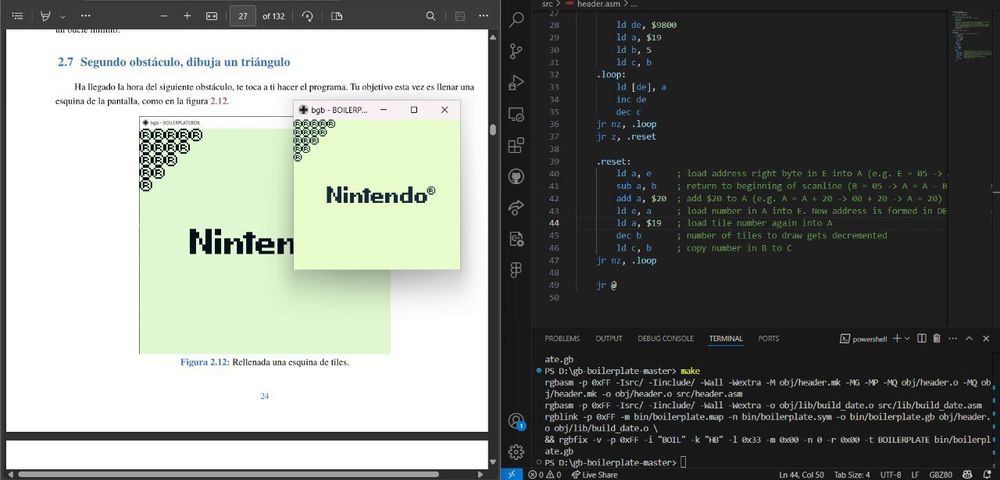The height and width of the screenshot is (480, 1000).
Task: Switch to the OUTPUT panel tab
Action: 608,338
